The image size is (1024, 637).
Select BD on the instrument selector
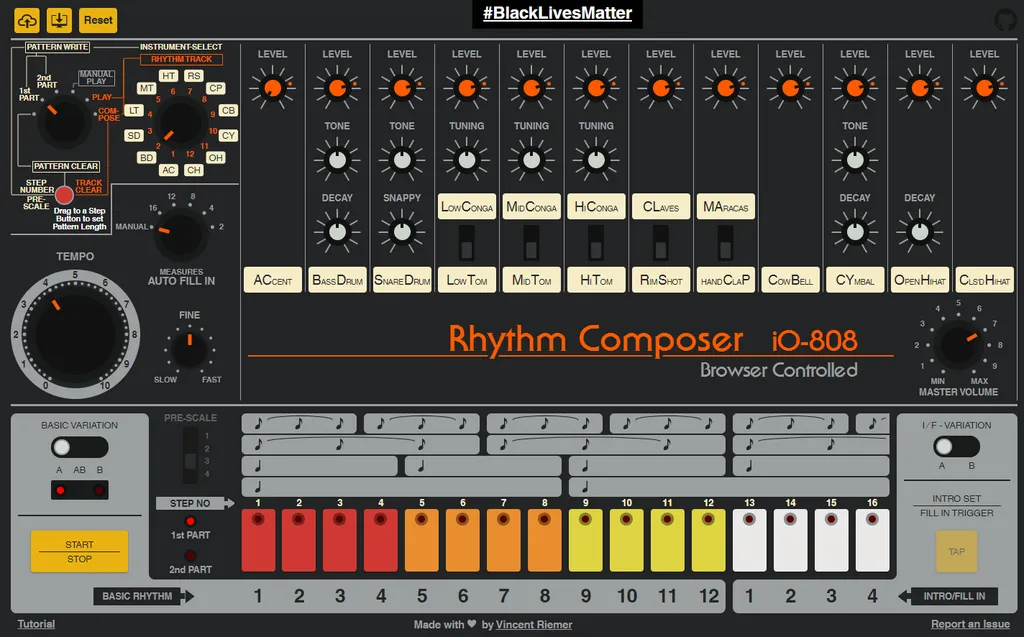pos(147,157)
